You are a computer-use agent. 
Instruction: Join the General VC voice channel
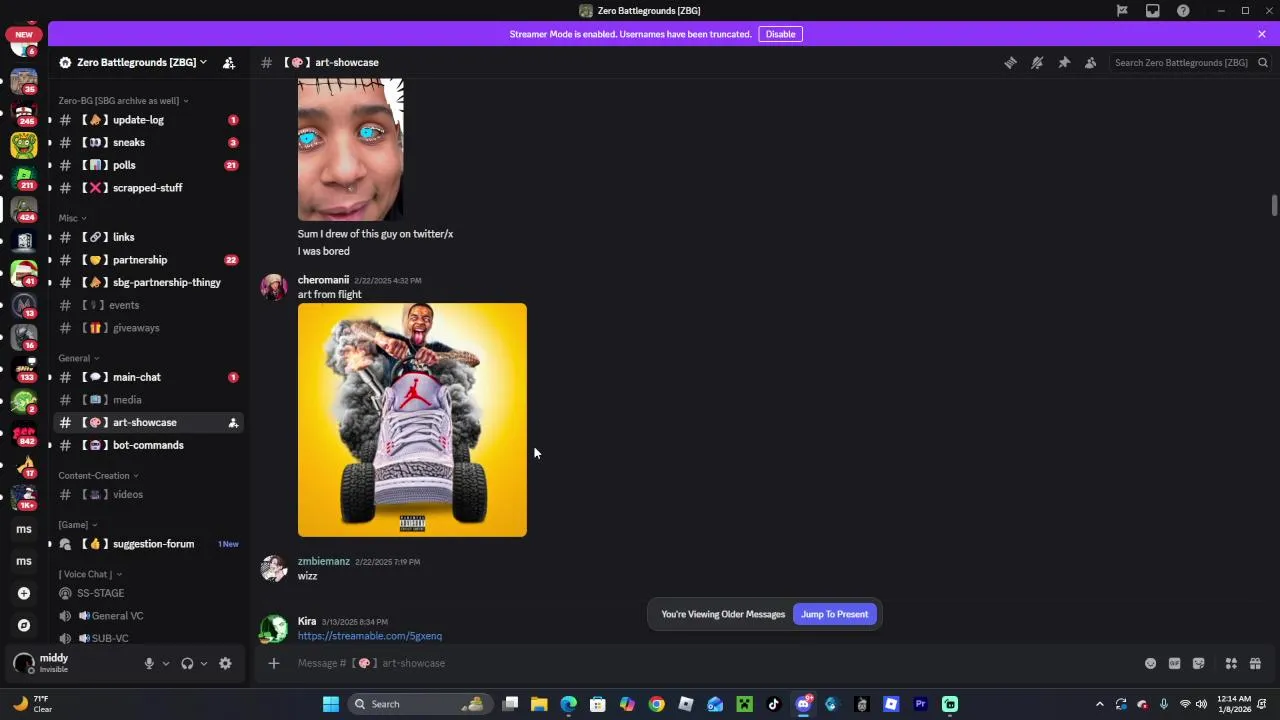coord(148,616)
